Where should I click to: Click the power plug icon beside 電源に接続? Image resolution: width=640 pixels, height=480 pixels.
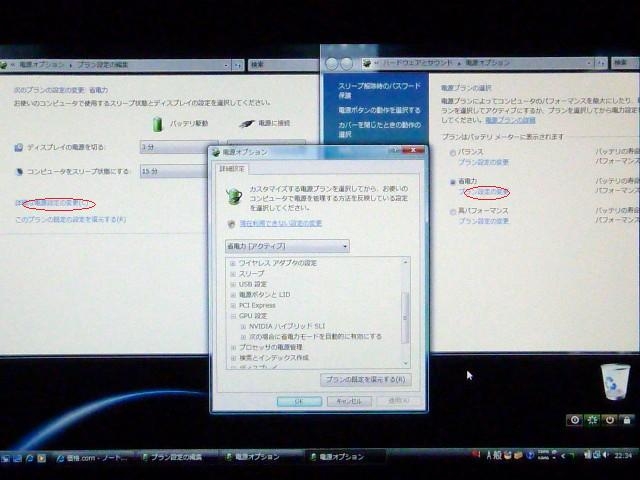tap(246, 123)
